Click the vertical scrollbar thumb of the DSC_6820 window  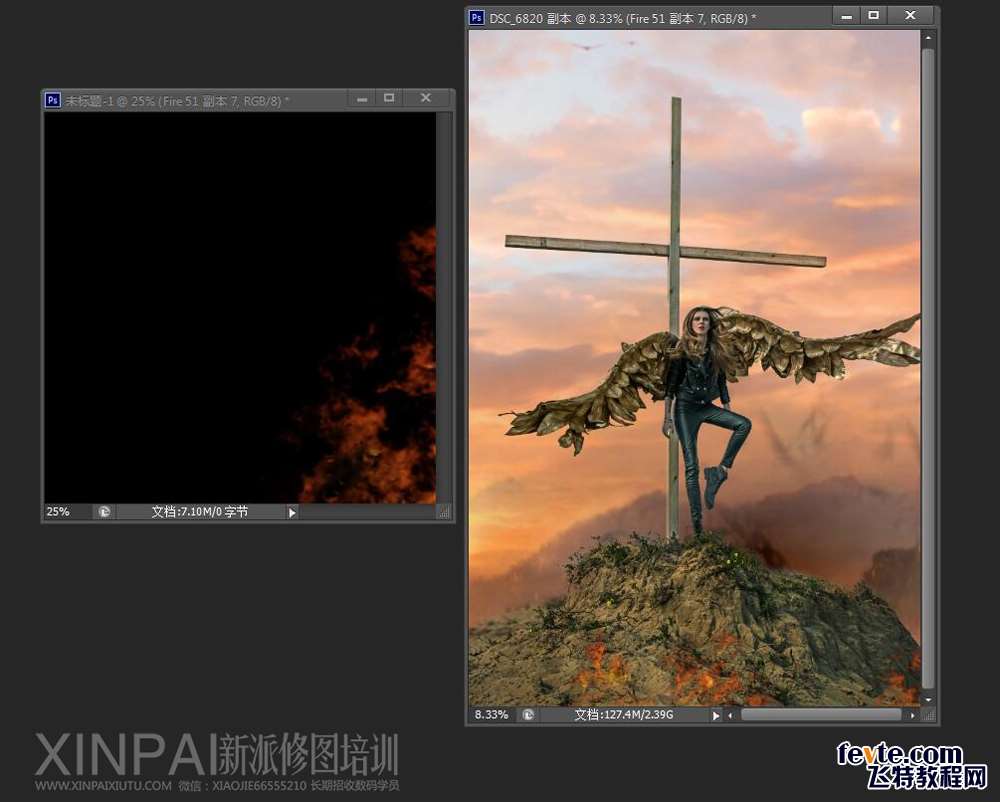(x=928, y=367)
